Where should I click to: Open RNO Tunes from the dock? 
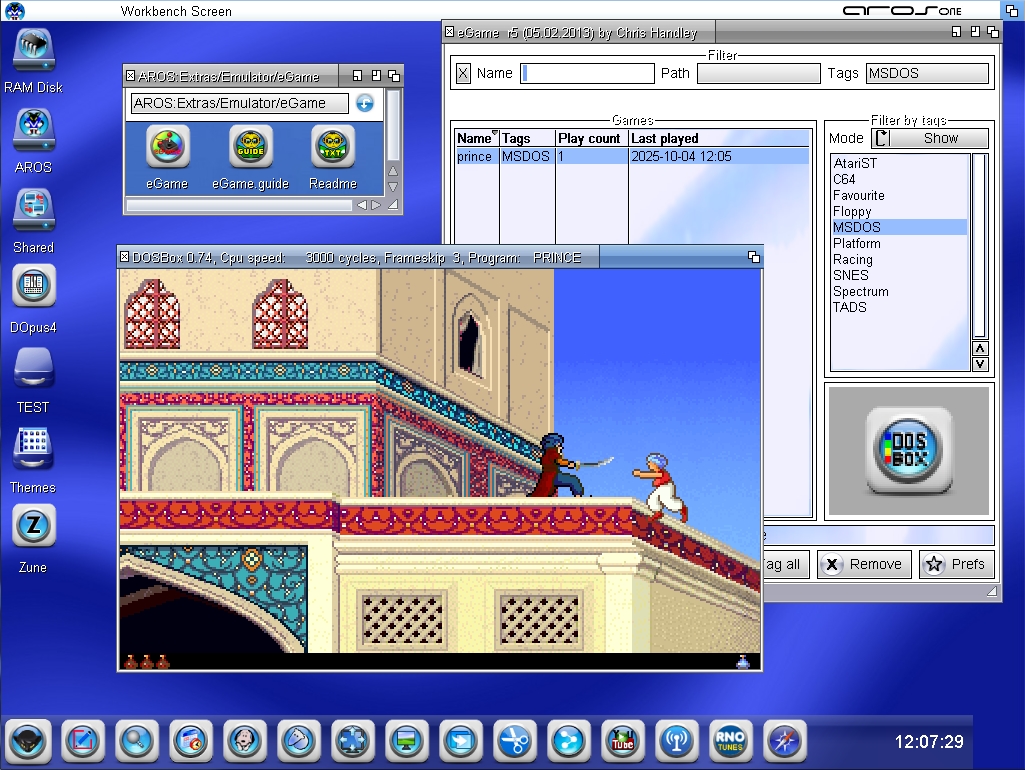coord(730,741)
